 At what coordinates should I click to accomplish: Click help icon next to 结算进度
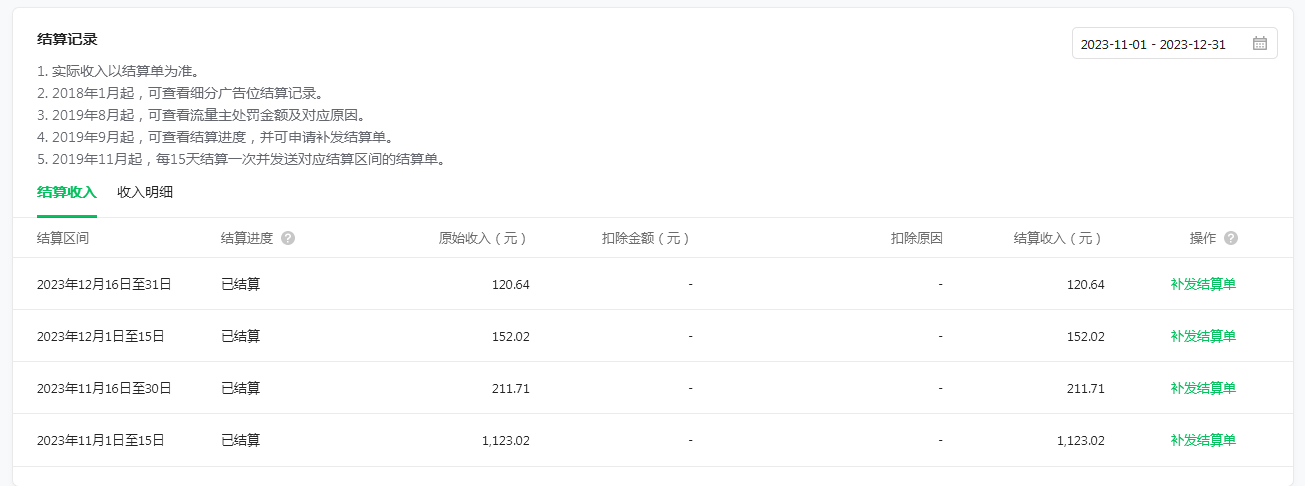(288, 238)
